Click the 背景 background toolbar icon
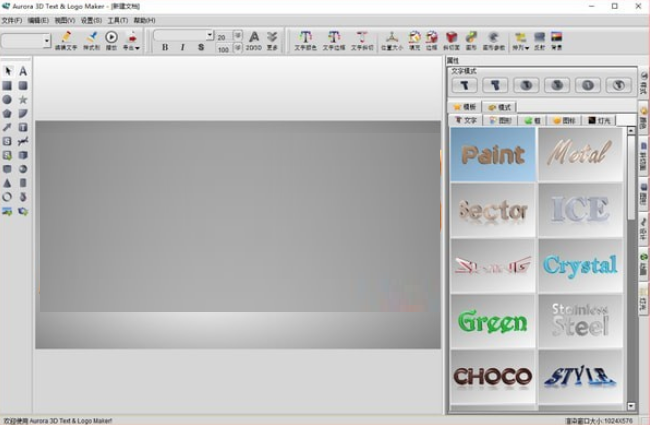This screenshot has height=425, width=650. click(556, 40)
